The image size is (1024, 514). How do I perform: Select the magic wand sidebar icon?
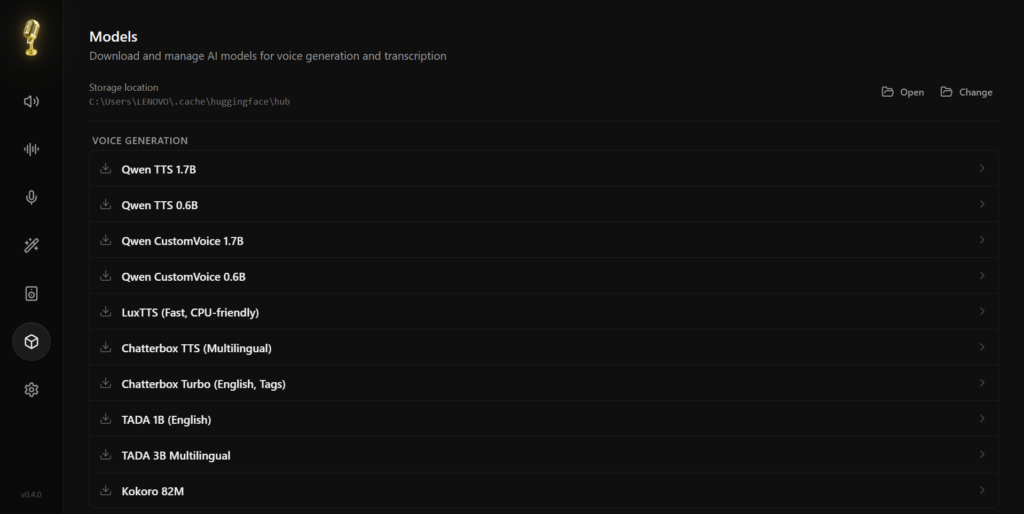pos(31,245)
